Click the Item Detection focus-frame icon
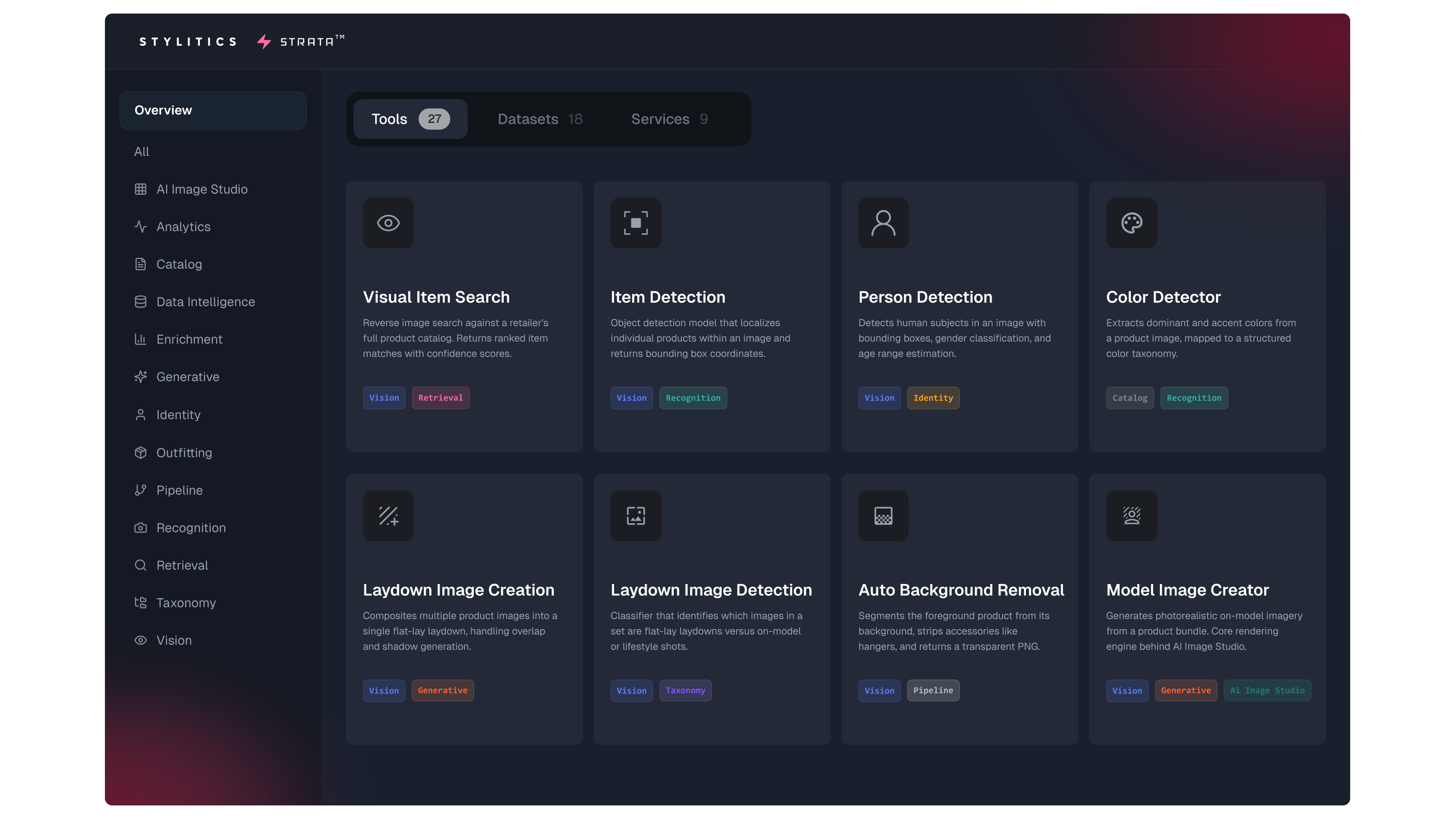This screenshot has width=1456, height=819. 635,222
